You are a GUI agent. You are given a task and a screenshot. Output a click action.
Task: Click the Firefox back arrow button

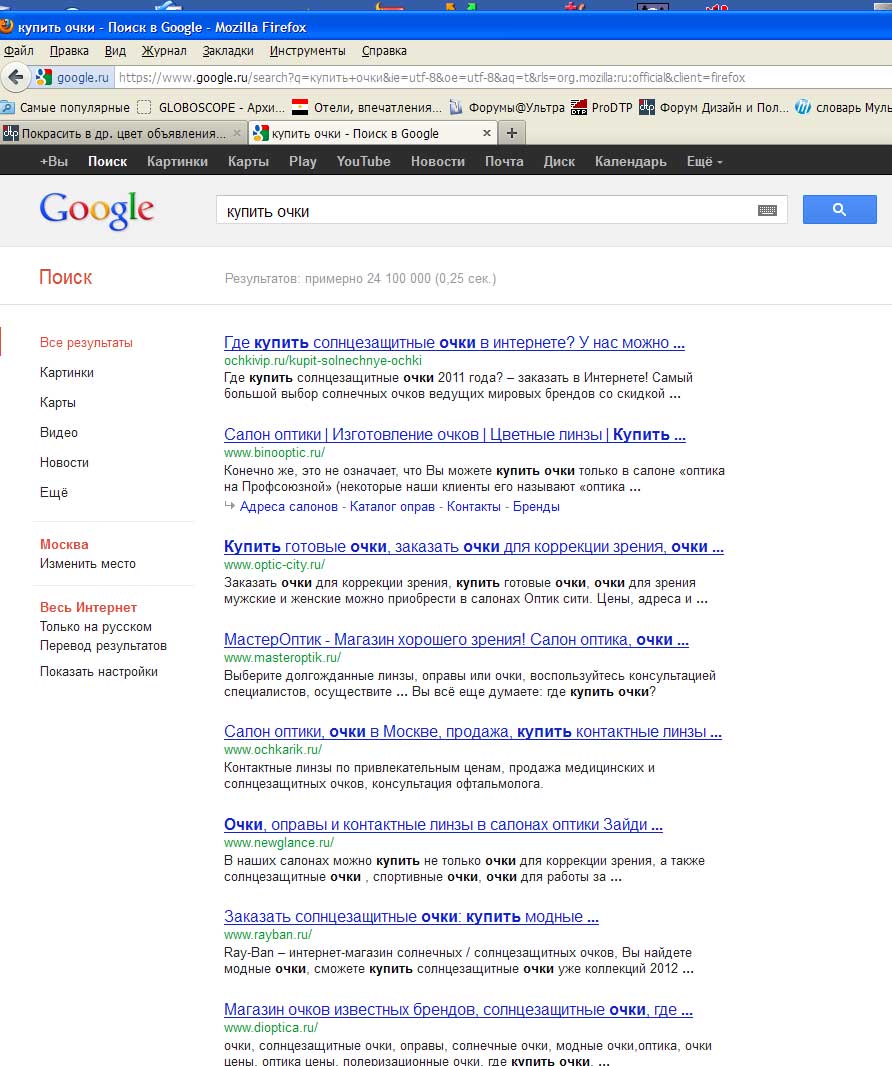(x=16, y=77)
